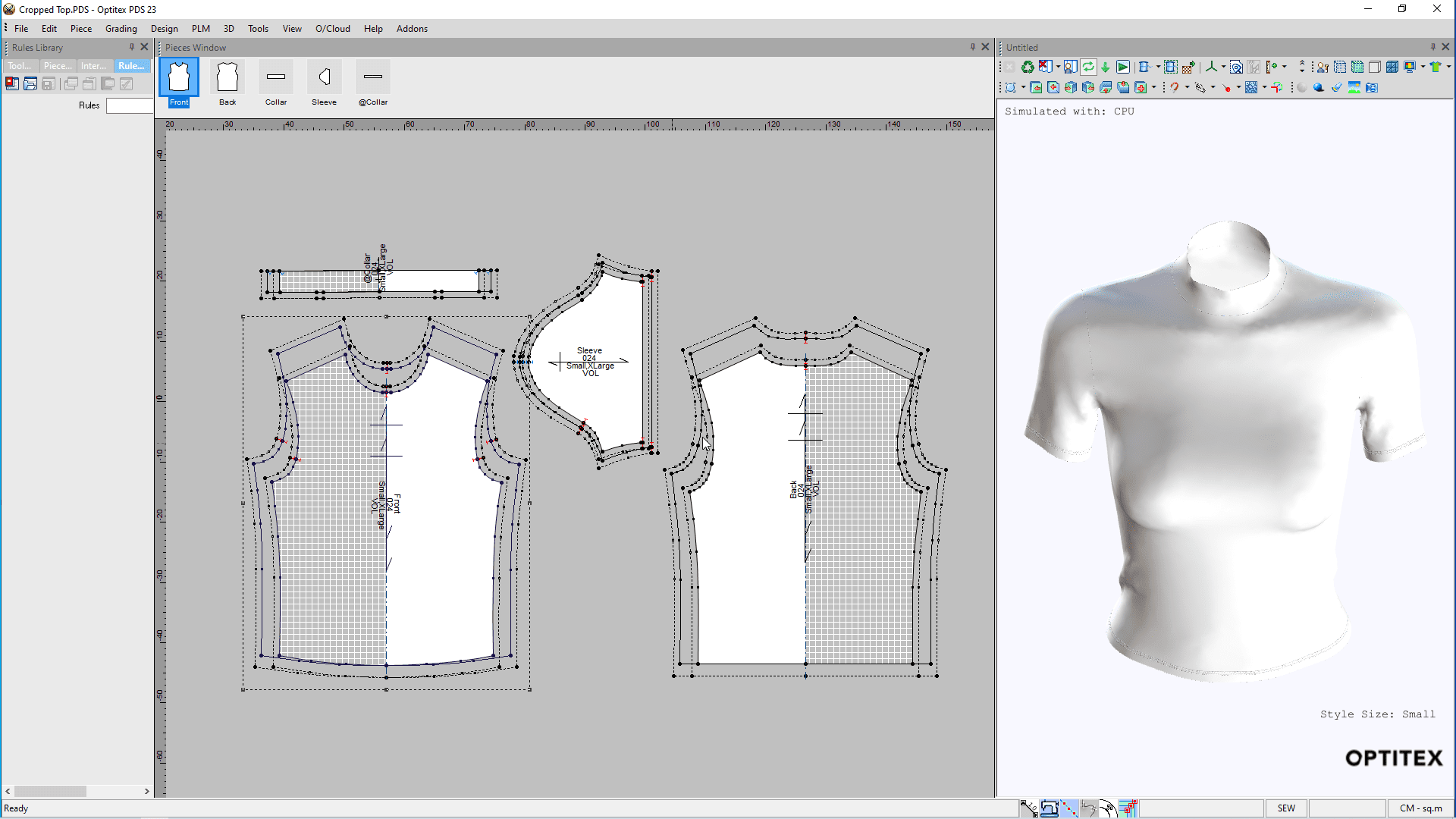Viewport: 1456px width, 819px height.
Task: Click the green T-shirt icon
Action: coord(1435,67)
